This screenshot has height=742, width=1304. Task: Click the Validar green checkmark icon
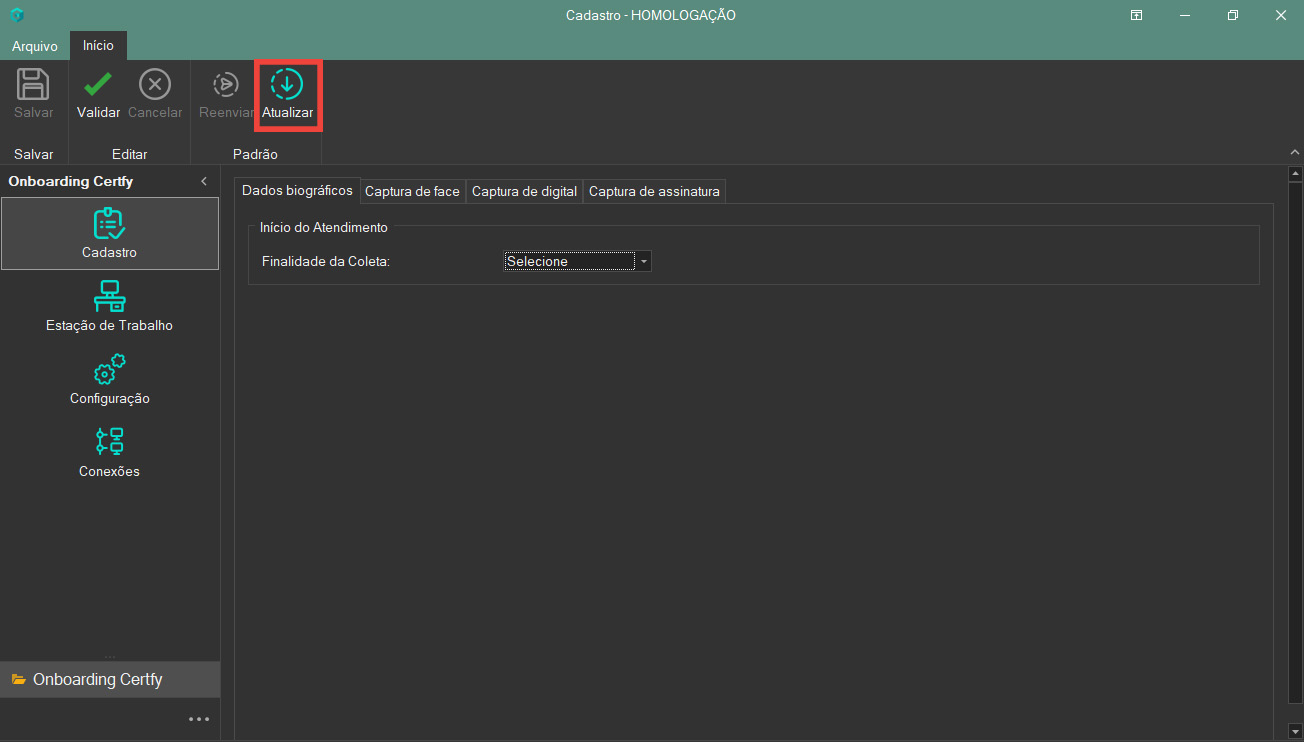[x=98, y=85]
